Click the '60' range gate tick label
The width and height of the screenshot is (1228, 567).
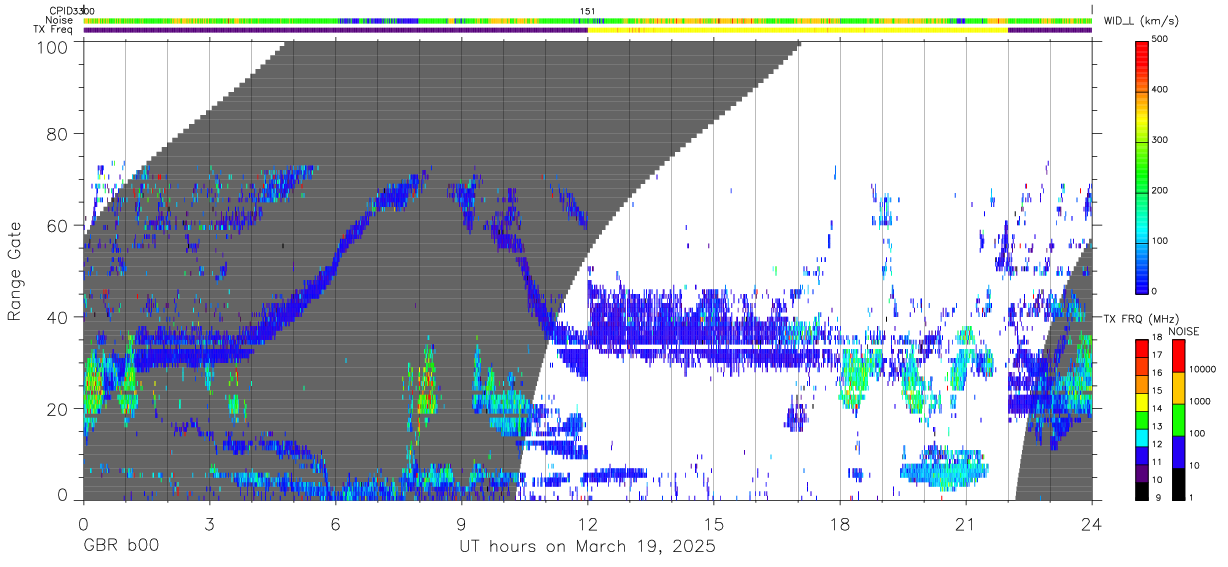pyautogui.click(x=57, y=226)
